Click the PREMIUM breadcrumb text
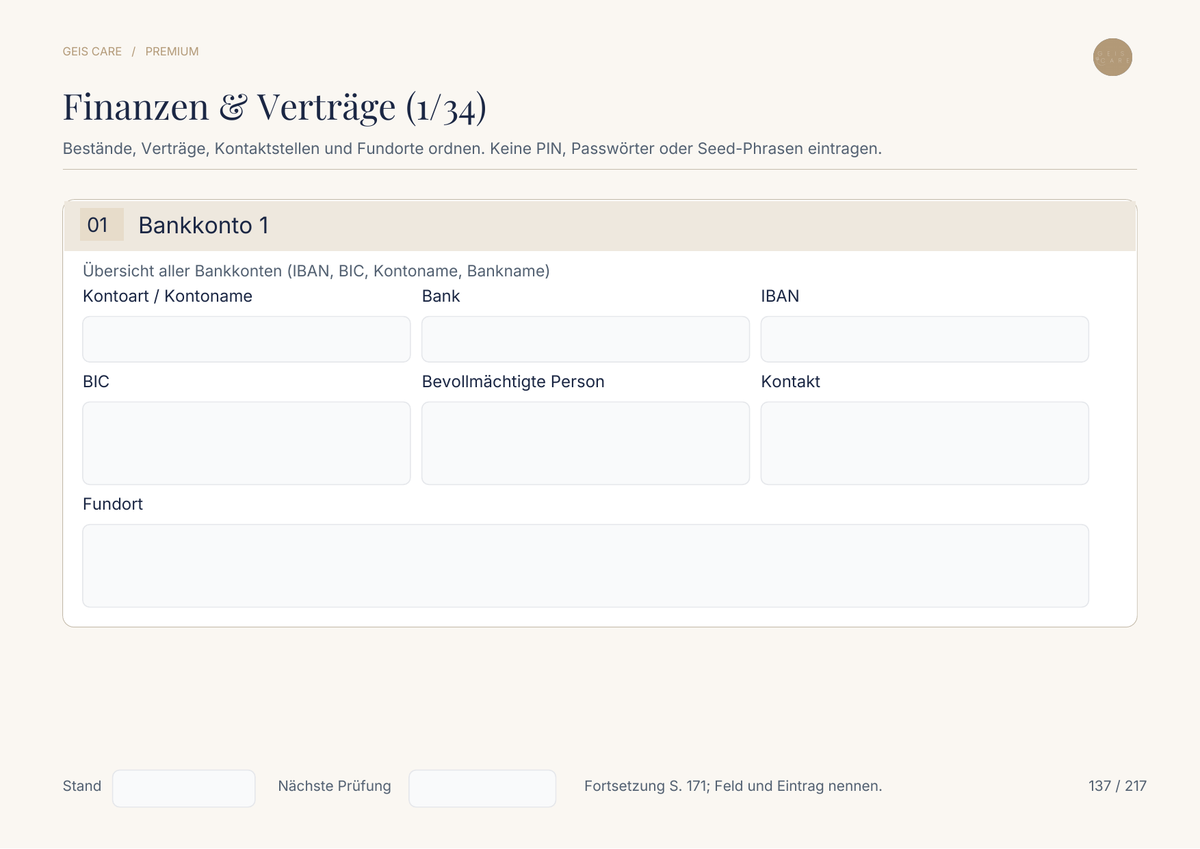This screenshot has width=1200, height=849. [x=172, y=51]
